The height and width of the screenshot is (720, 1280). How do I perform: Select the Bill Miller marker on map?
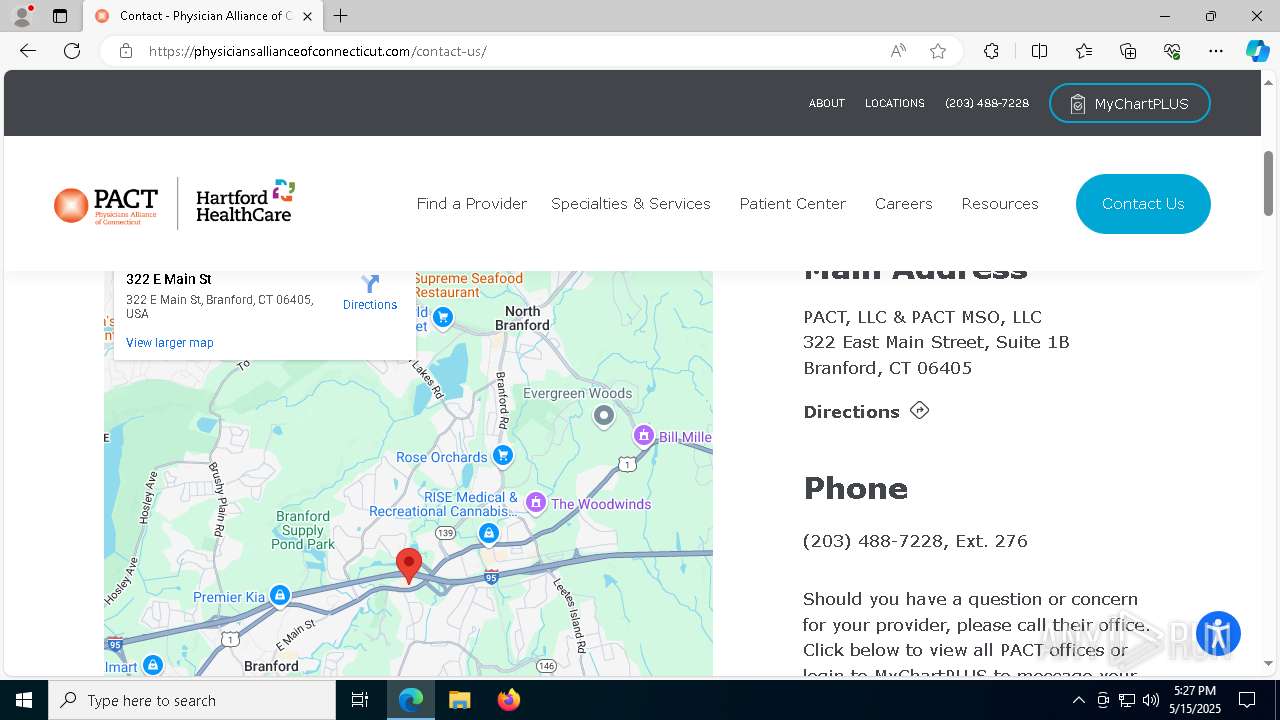coord(644,436)
